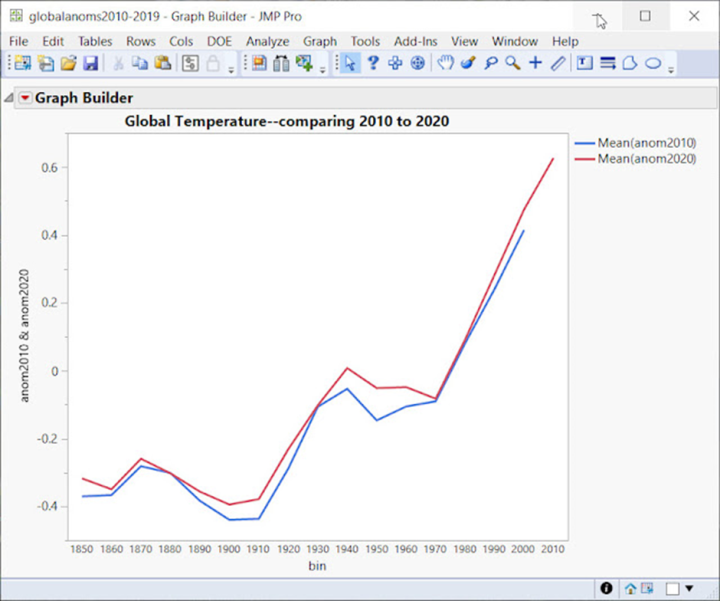Open the Analyze menu
The image size is (720, 601).
click(267, 41)
